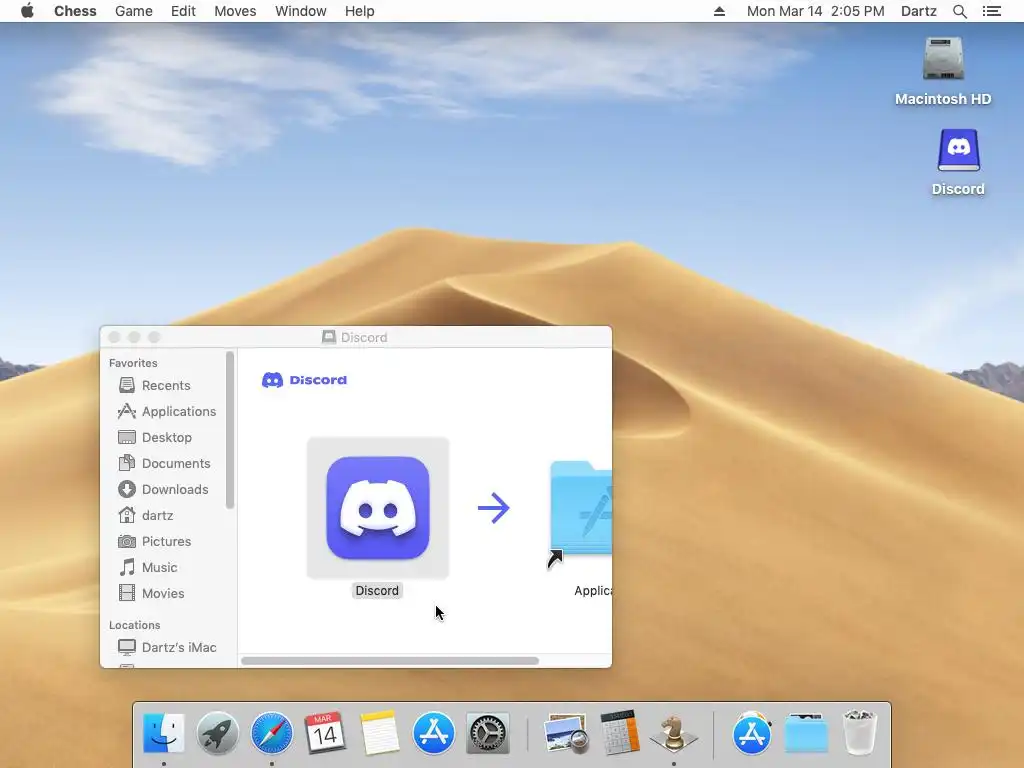Screen dimensions: 1024x768
Task: Open Notes from the Dock
Action: click(379, 733)
